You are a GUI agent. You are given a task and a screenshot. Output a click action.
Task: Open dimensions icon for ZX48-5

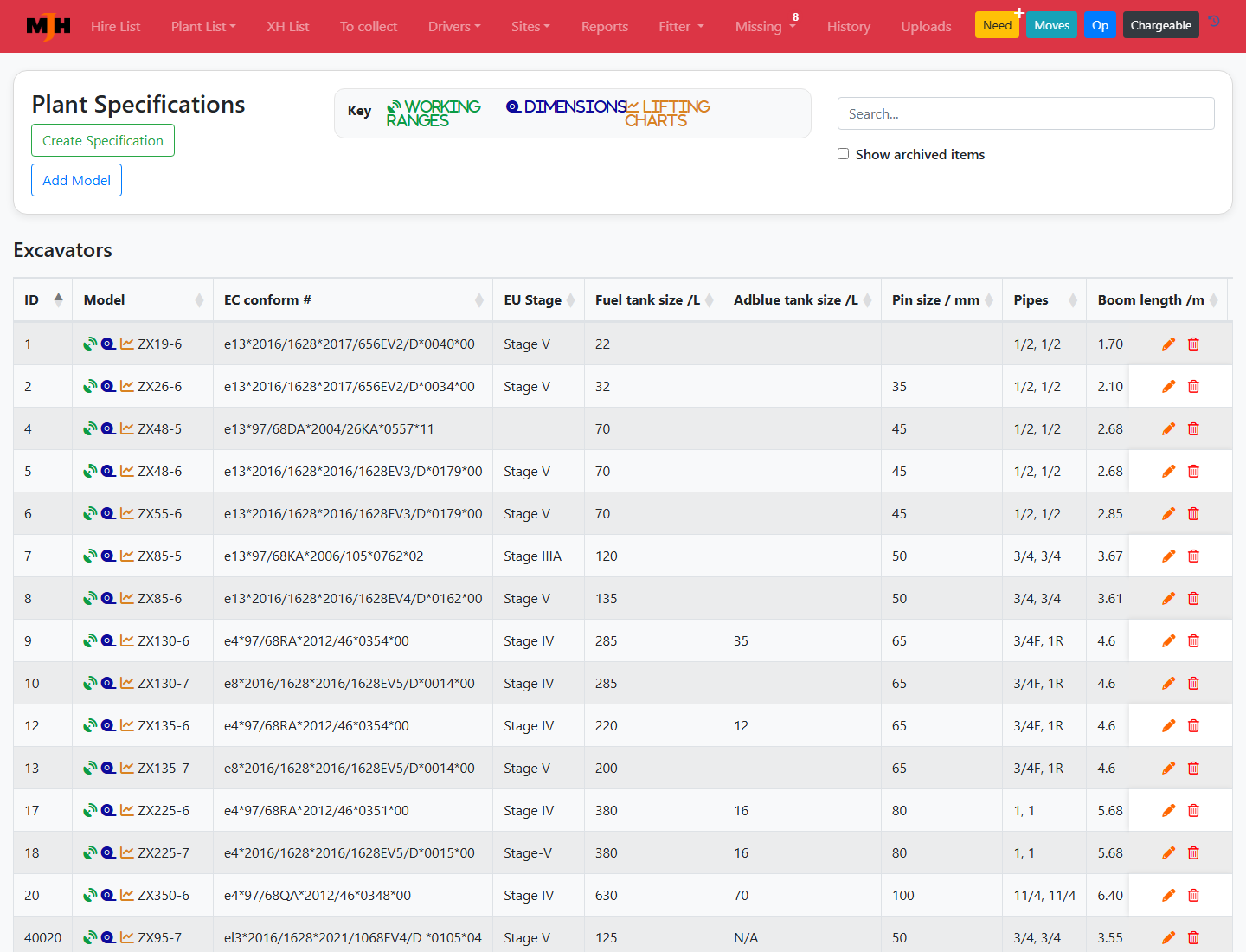(x=108, y=428)
